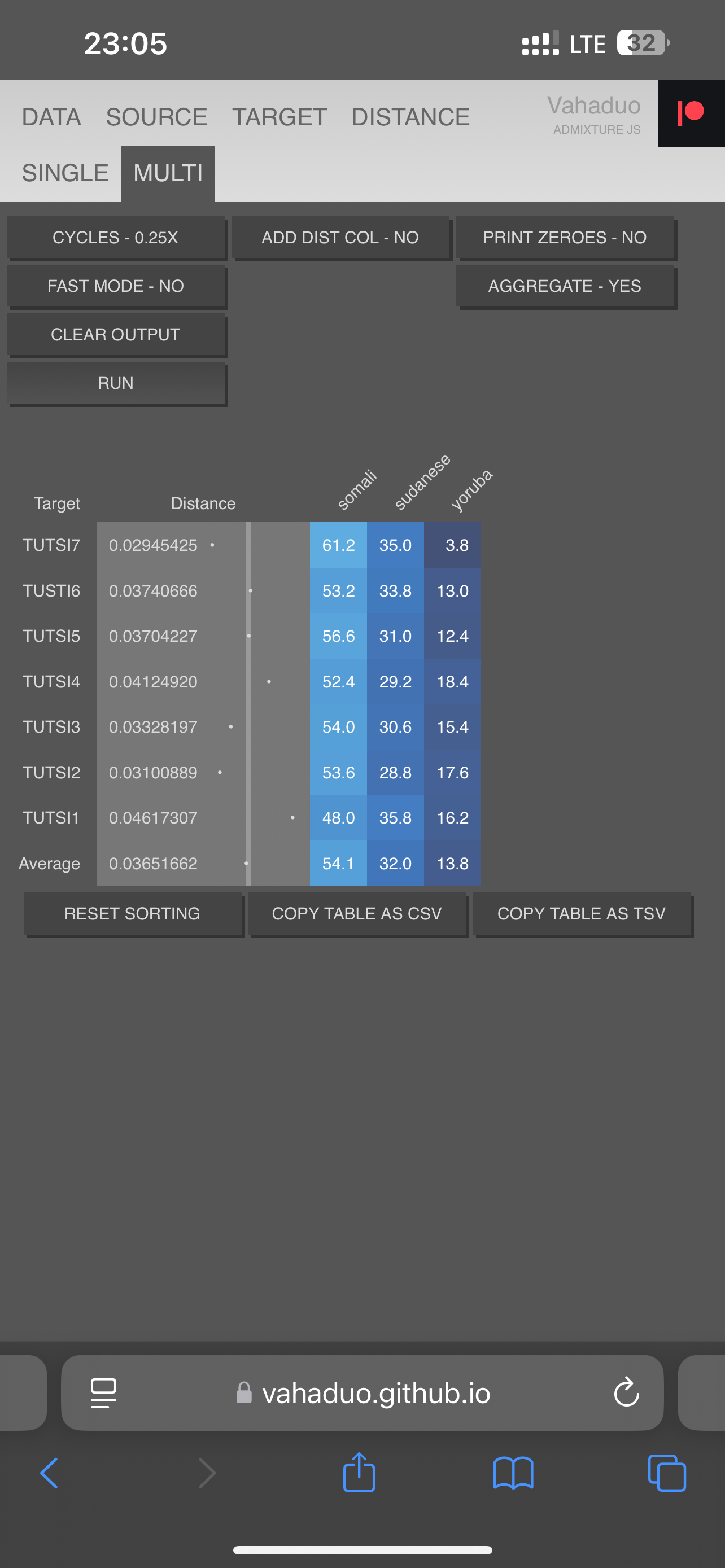This screenshot has width=725, height=1568.
Task: Switch to the SINGLE tab
Action: (x=65, y=173)
